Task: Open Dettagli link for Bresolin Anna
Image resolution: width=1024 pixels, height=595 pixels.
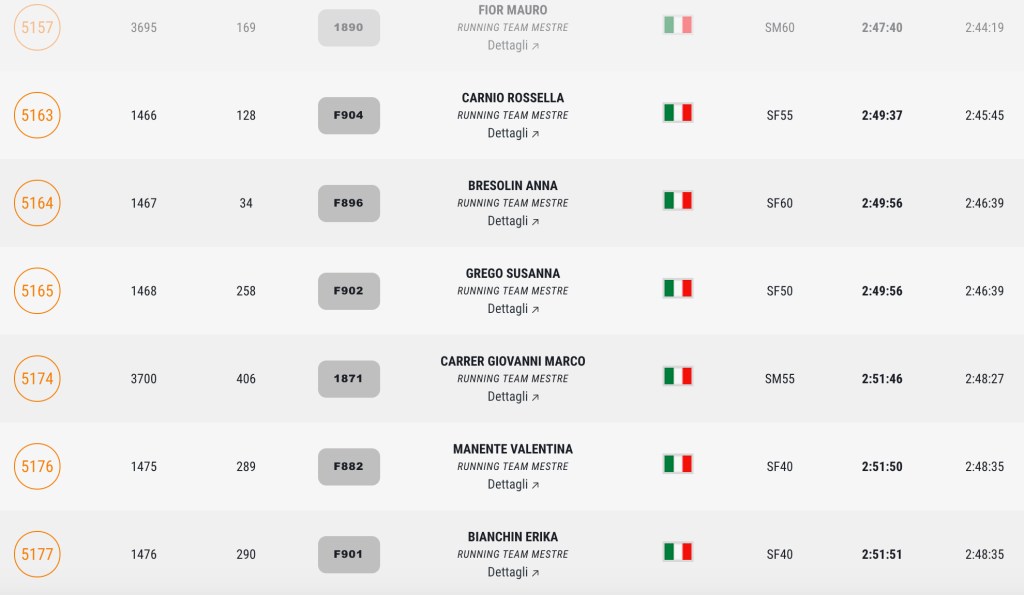Action: point(513,221)
